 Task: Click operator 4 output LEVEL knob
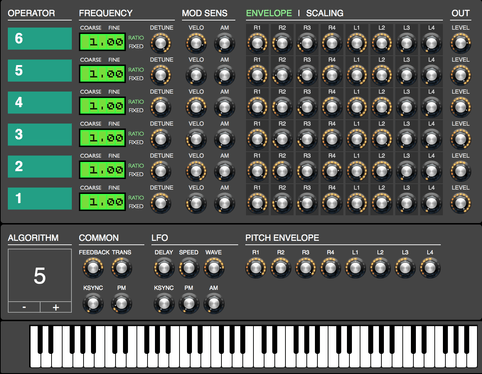[460, 107]
